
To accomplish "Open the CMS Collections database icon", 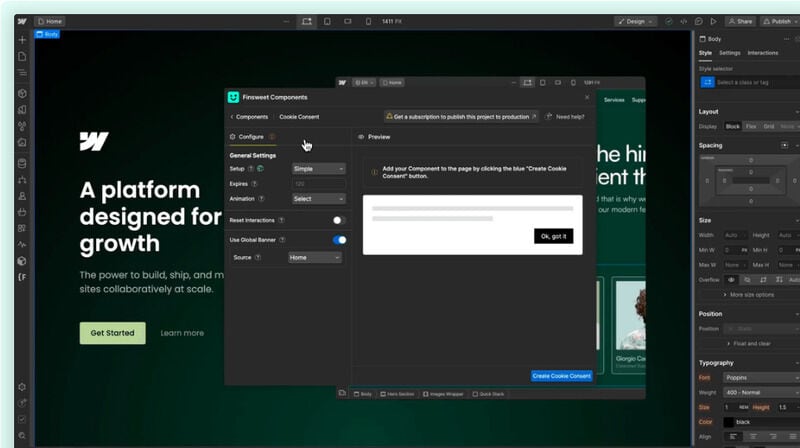I will tap(22, 162).
